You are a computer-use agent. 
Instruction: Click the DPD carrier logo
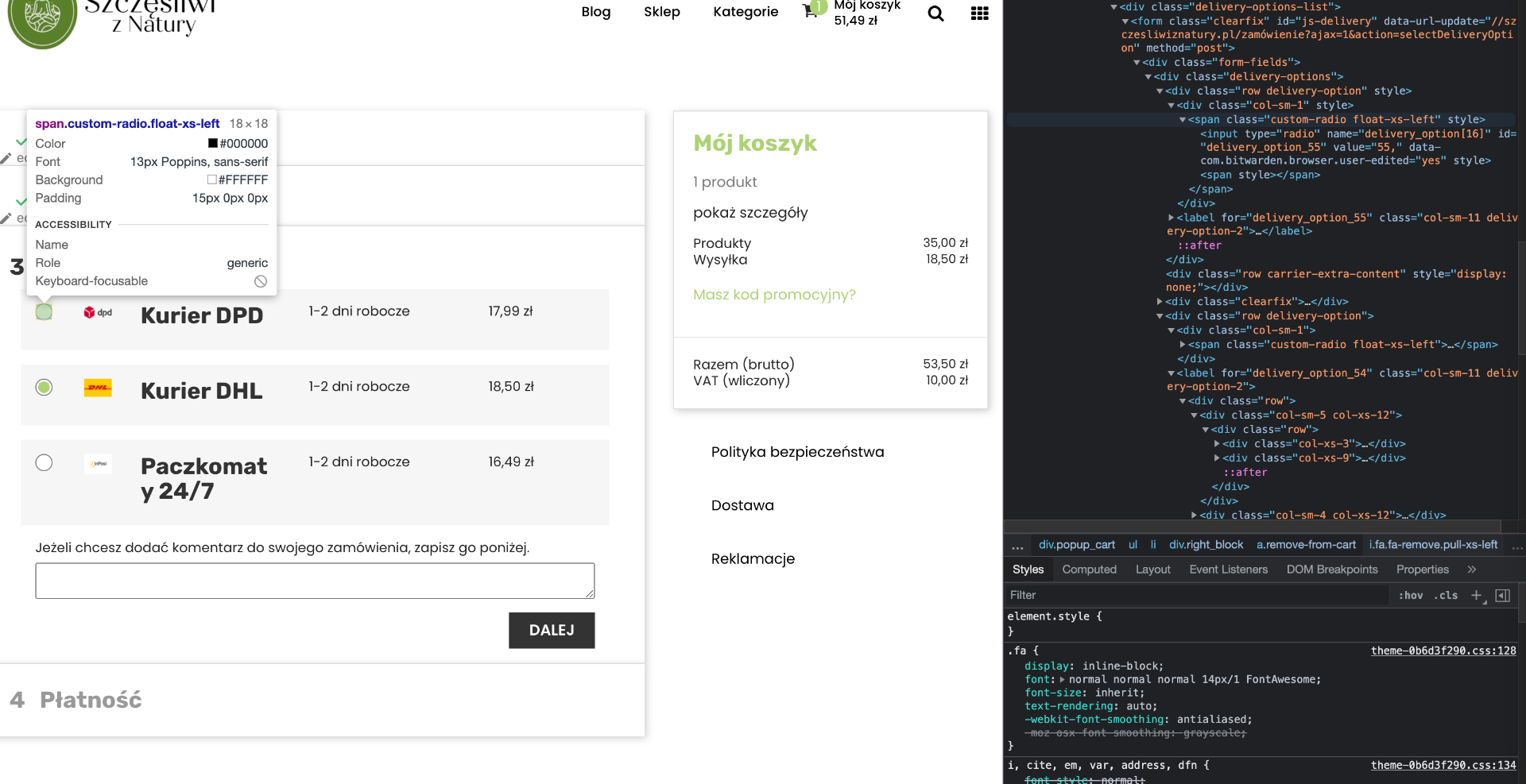[x=98, y=312]
